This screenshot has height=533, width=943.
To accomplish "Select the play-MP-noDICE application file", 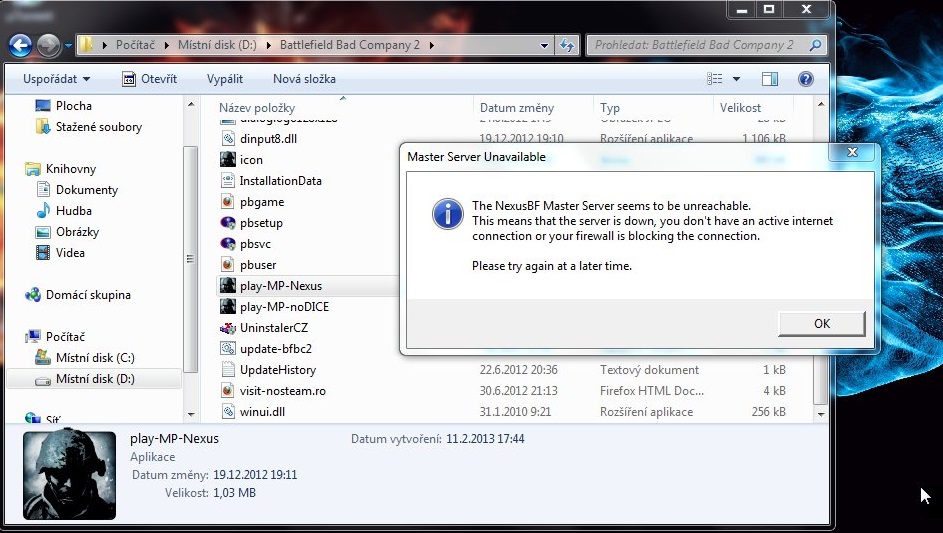I will click(x=284, y=307).
